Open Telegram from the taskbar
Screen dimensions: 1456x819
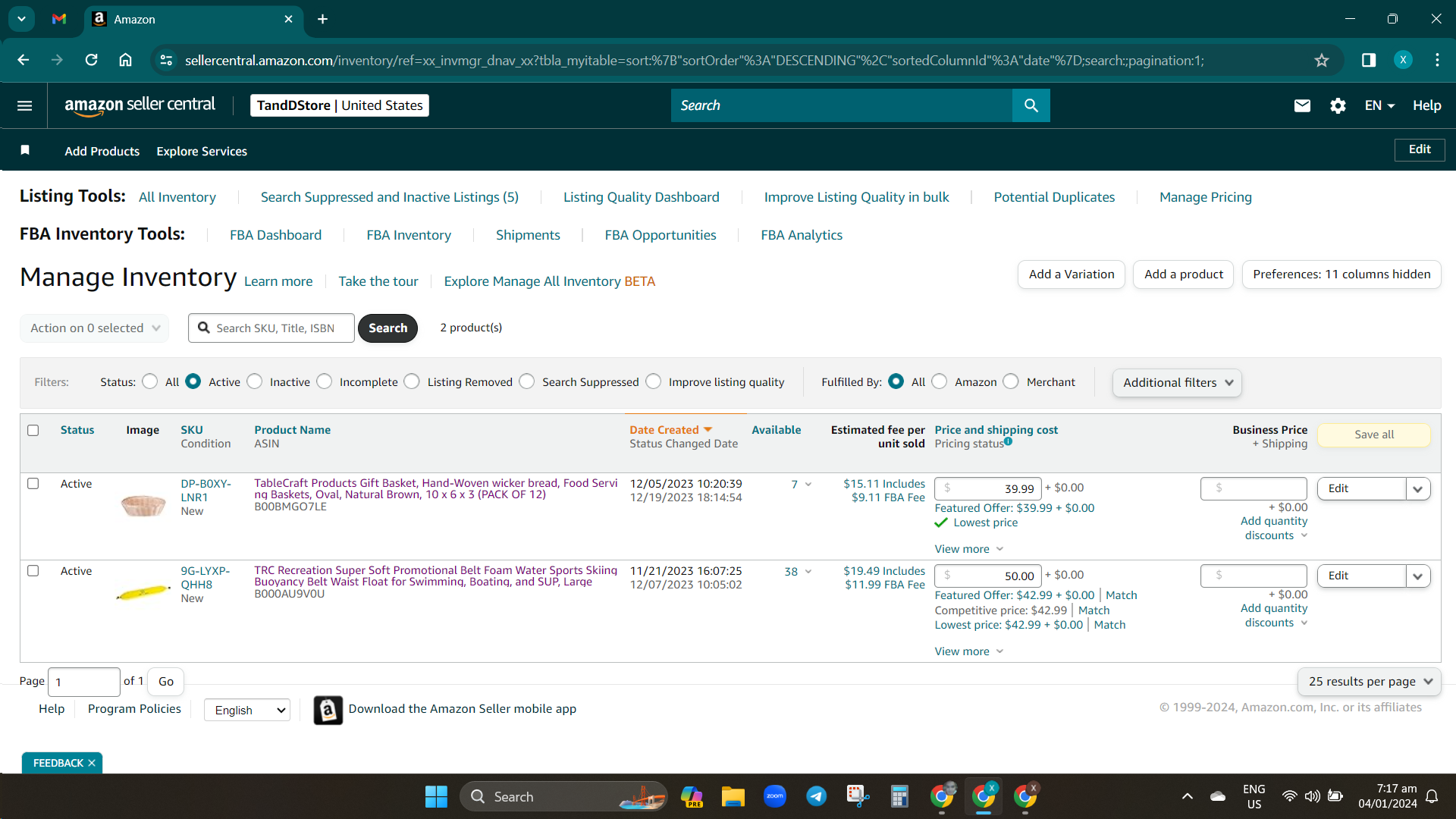pyautogui.click(x=816, y=796)
